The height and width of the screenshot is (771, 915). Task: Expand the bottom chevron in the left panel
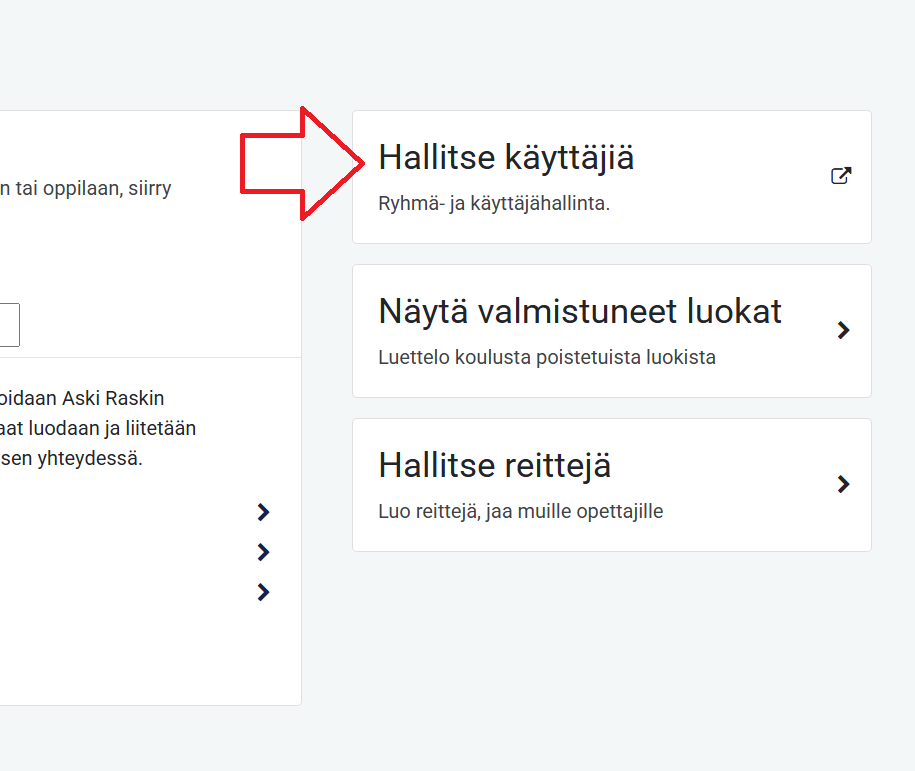(x=263, y=592)
